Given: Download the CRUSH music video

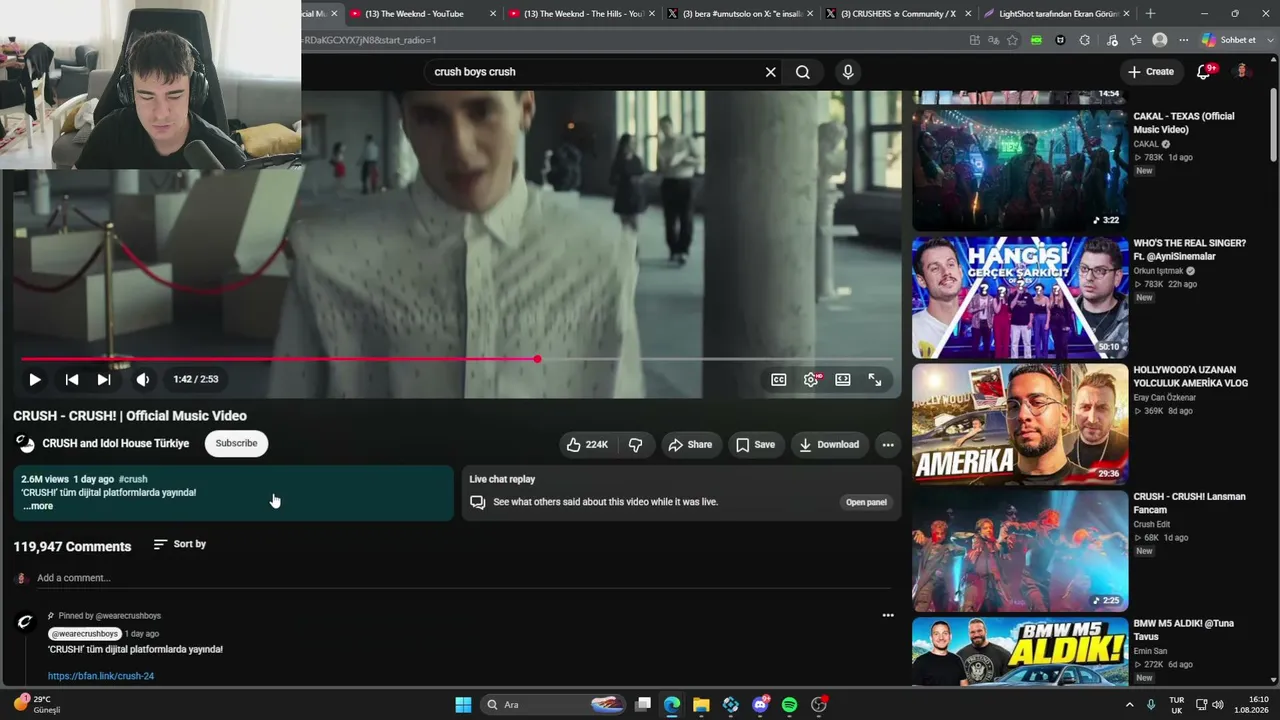Looking at the screenshot, I should tap(829, 445).
